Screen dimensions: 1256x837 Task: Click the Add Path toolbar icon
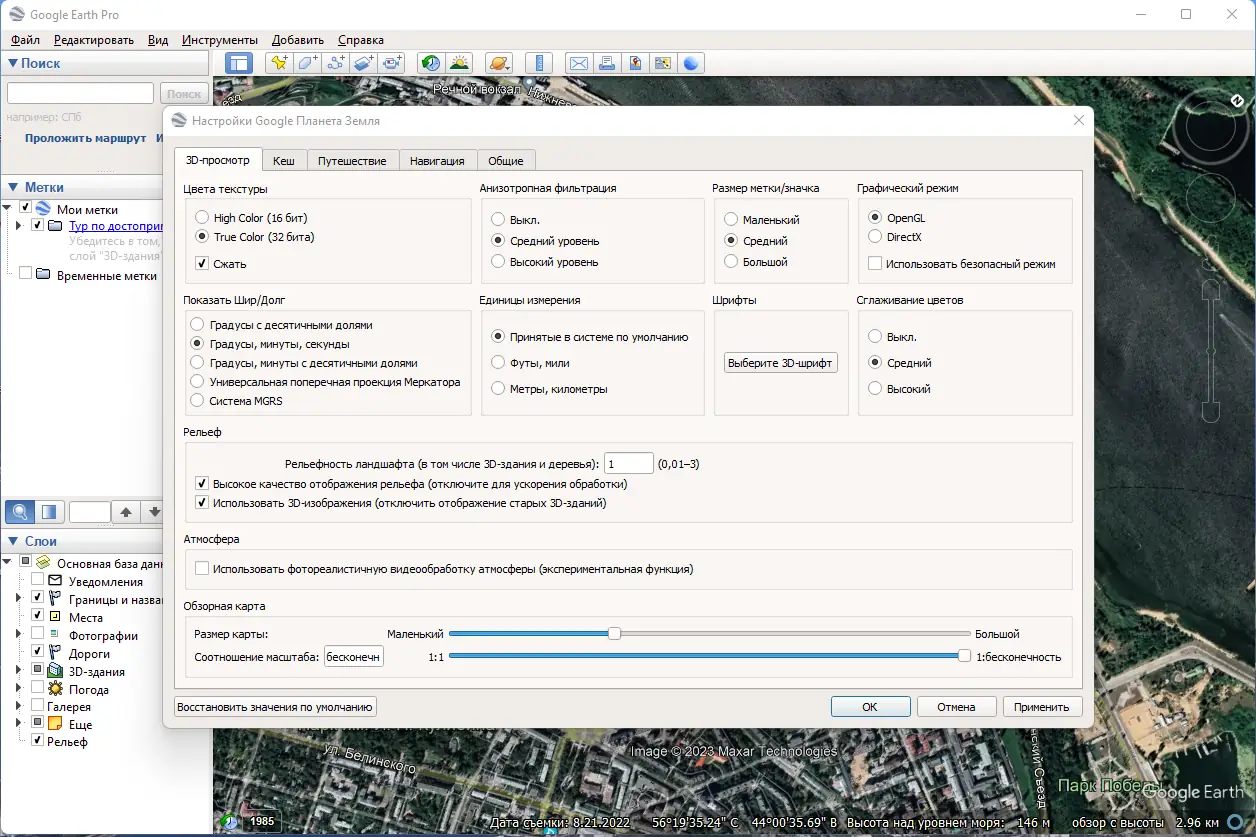click(337, 63)
